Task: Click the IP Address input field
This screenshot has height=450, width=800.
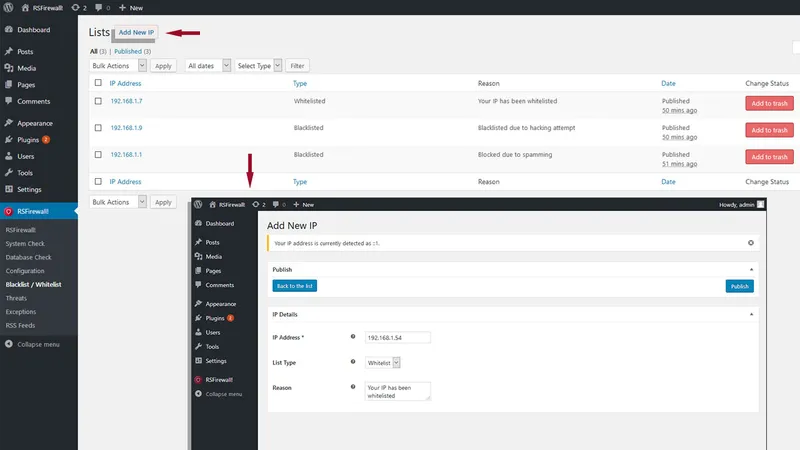Action: point(397,337)
